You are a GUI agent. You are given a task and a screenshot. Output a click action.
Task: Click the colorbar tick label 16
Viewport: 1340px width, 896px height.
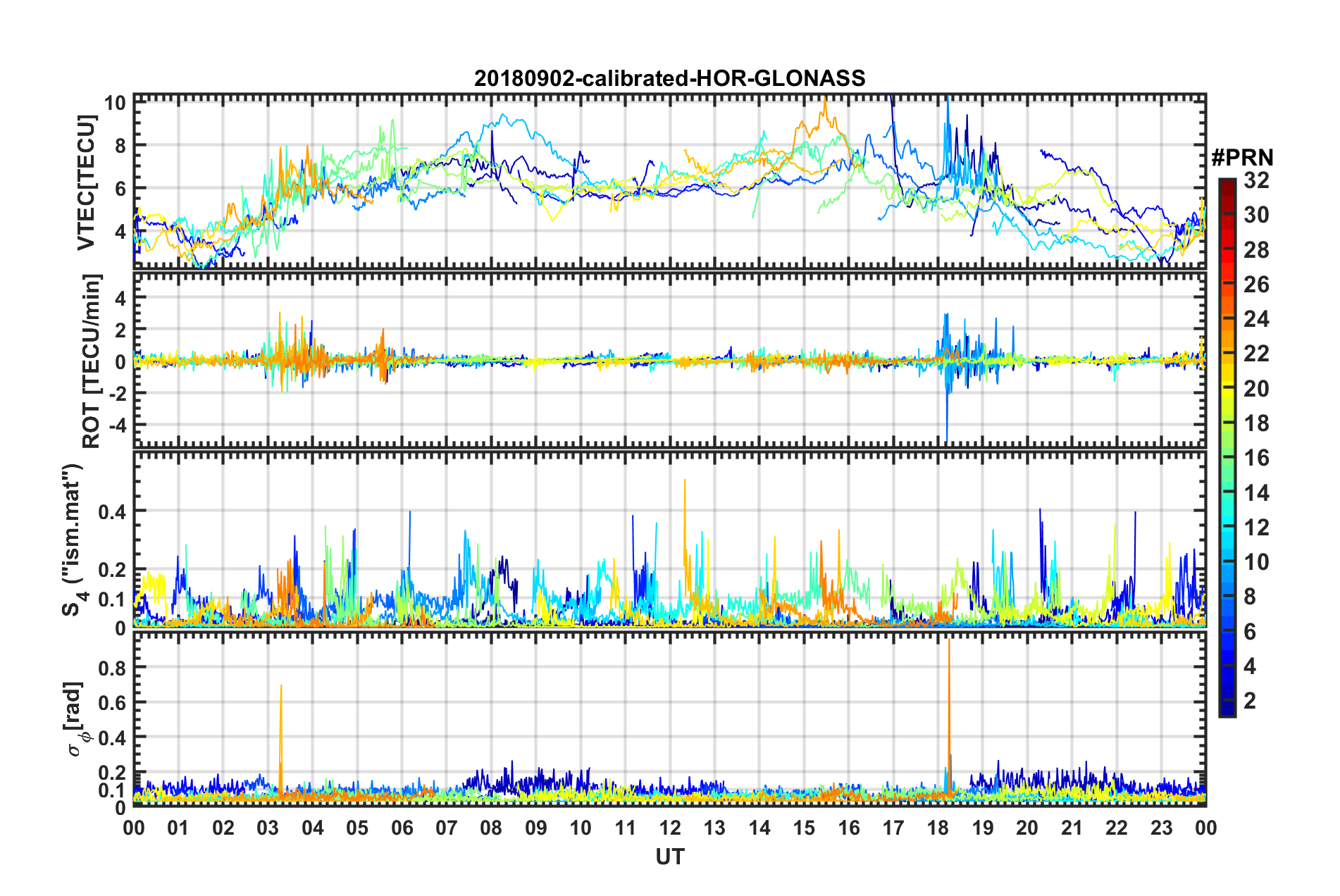(1255, 459)
